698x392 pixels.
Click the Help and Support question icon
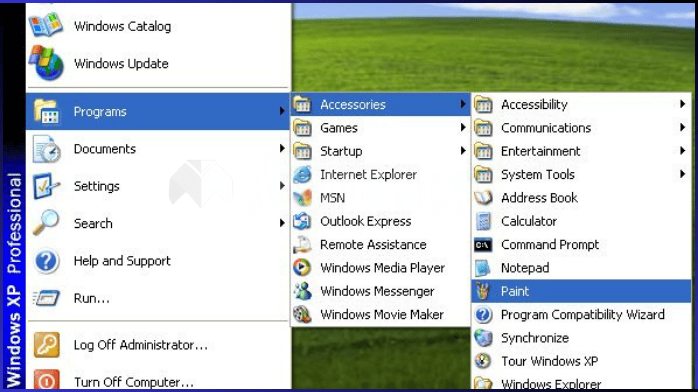[x=46, y=261]
